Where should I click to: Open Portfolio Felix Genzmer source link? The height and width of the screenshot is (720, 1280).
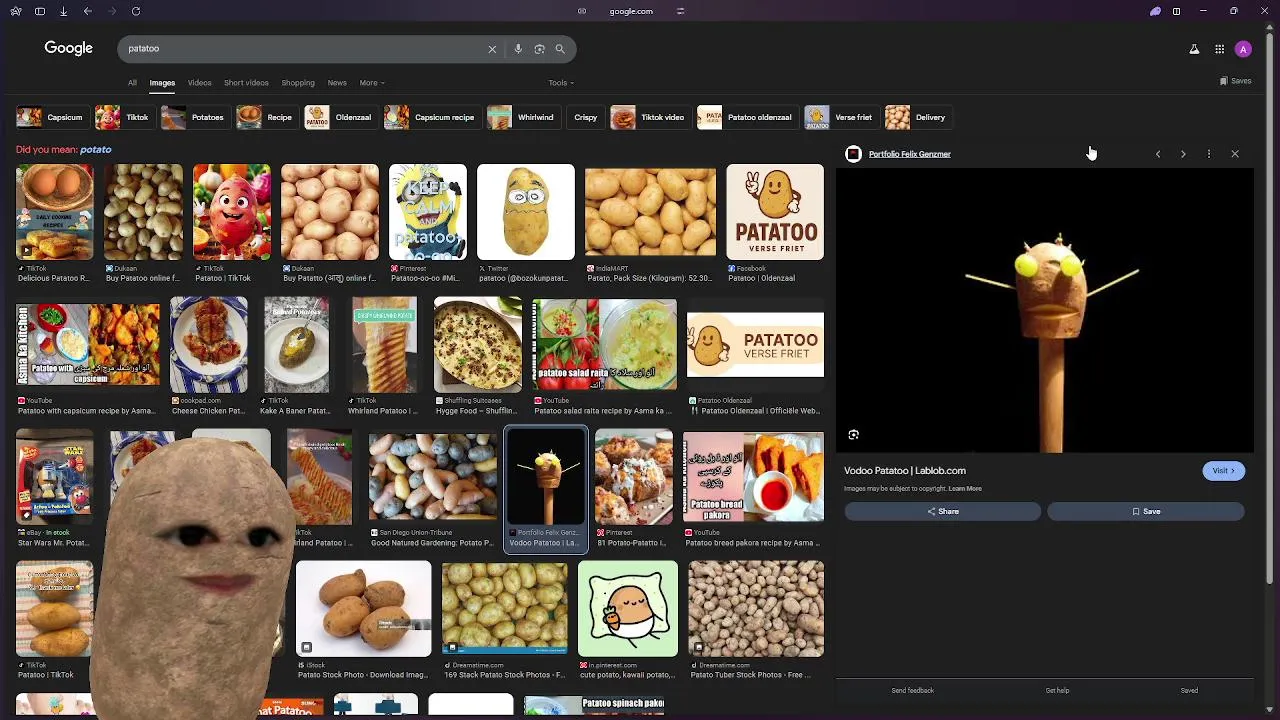[x=909, y=154]
